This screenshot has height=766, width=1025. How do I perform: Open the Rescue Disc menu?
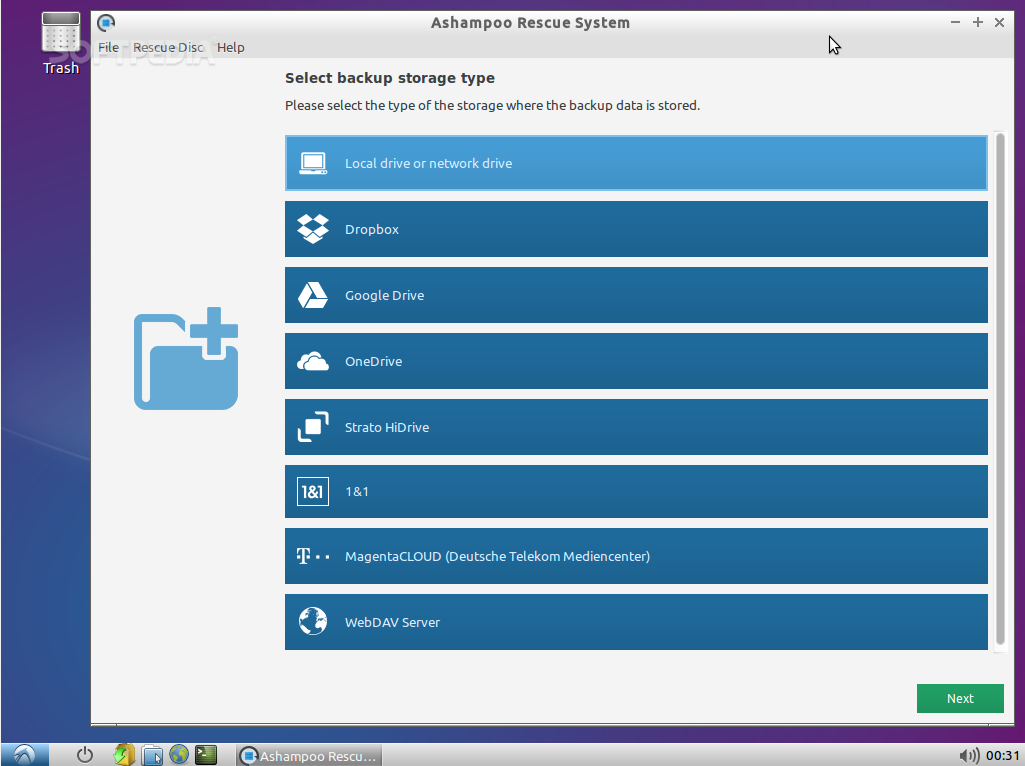[x=169, y=47]
